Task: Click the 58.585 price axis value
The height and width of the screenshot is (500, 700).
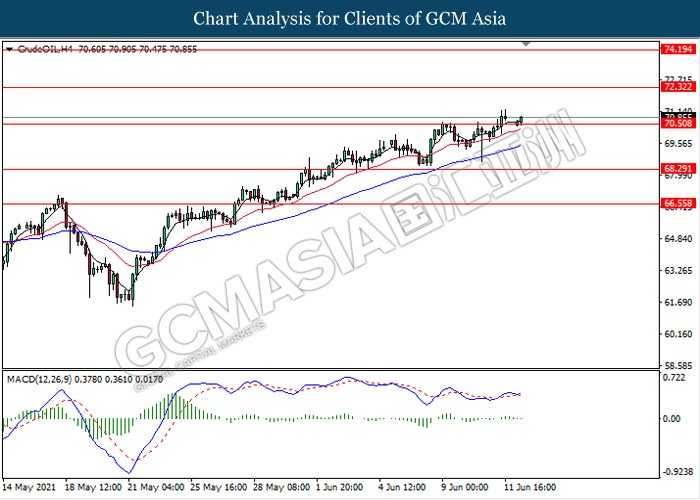Action: (679, 366)
